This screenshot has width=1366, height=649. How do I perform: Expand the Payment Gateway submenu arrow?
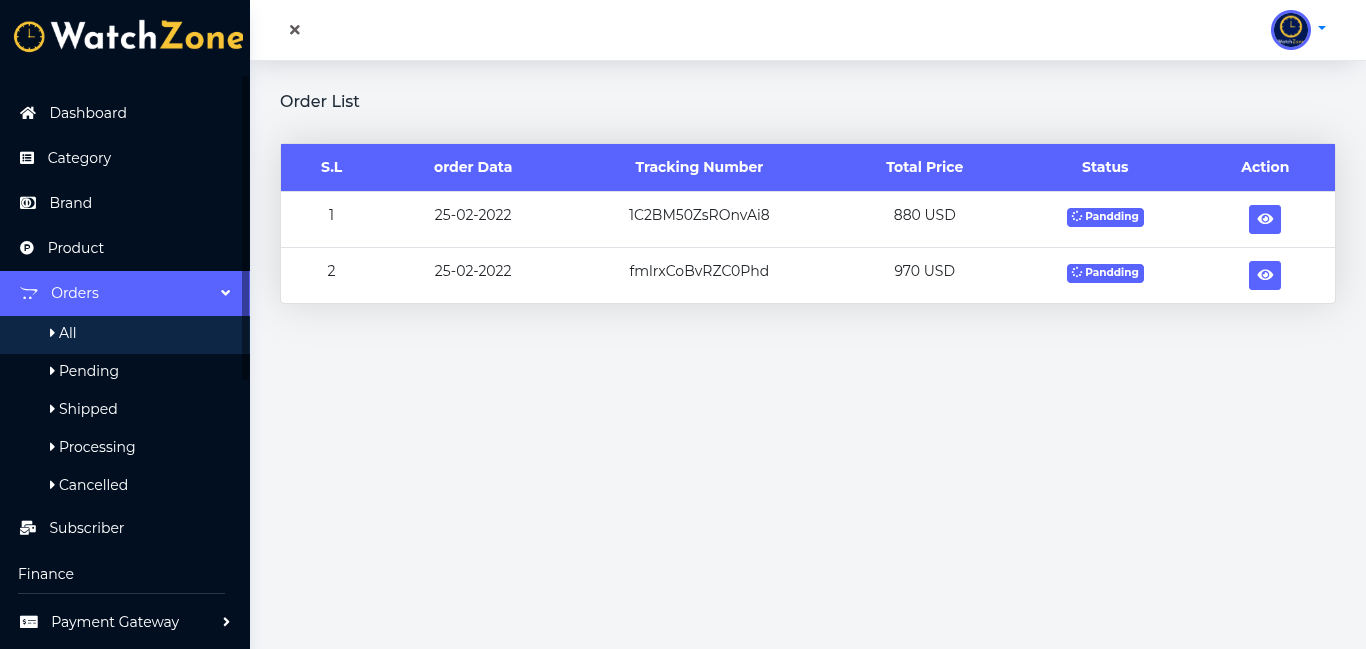[x=226, y=622]
